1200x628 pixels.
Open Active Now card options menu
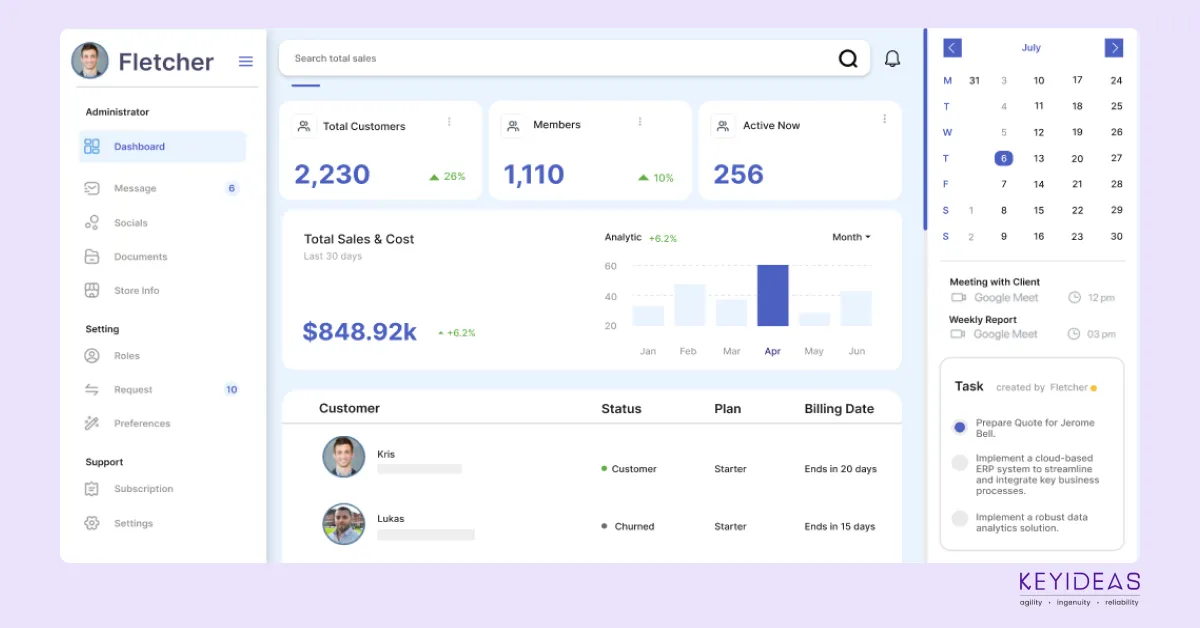click(884, 119)
